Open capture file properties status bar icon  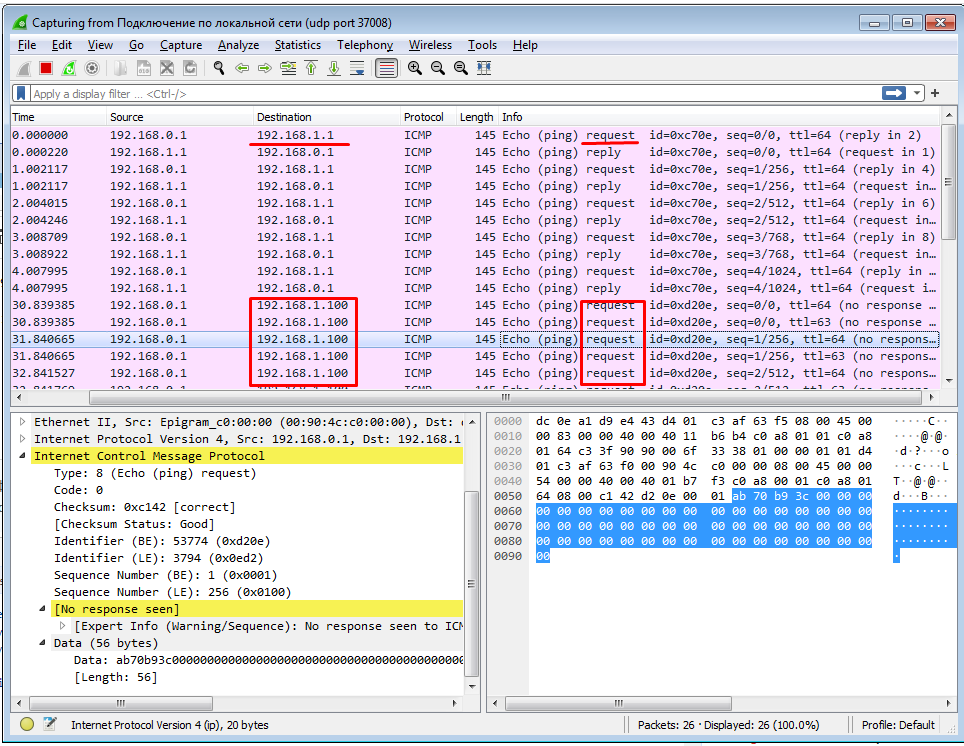[x=49, y=724]
